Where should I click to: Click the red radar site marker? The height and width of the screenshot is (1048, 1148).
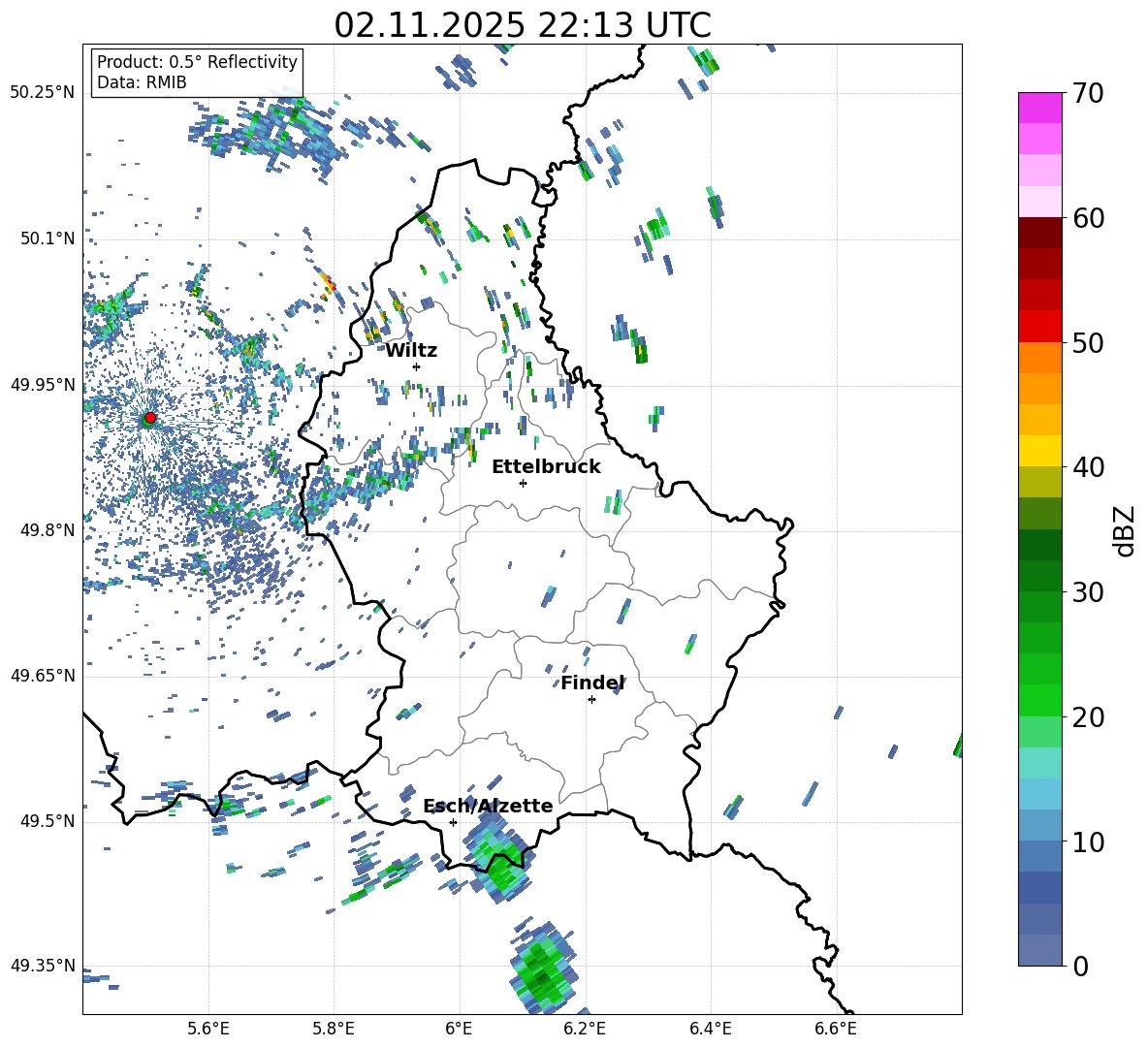tap(149, 418)
